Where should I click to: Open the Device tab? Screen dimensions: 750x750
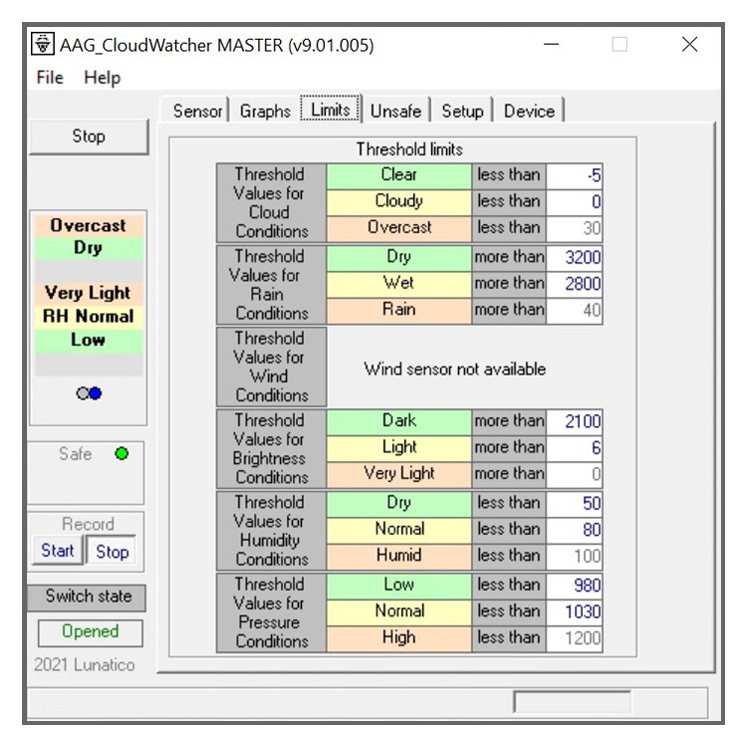pos(529,111)
